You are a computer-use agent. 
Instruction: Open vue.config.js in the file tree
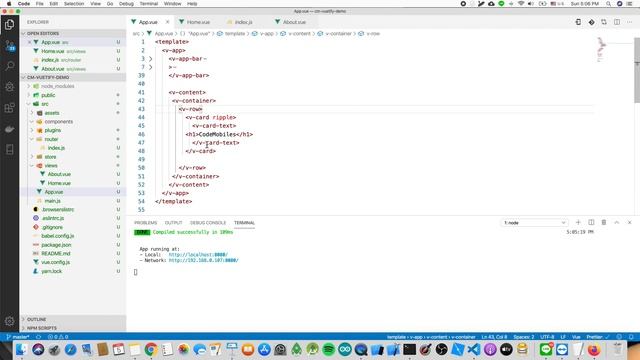[56, 262]
